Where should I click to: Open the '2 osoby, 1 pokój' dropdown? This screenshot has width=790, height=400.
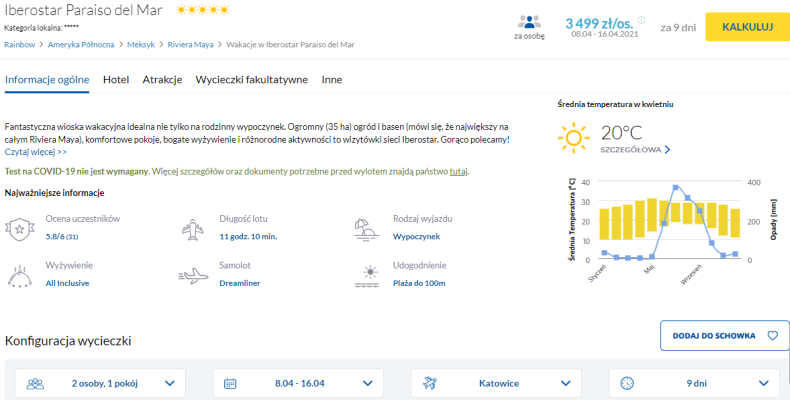[x=100, y=383]
